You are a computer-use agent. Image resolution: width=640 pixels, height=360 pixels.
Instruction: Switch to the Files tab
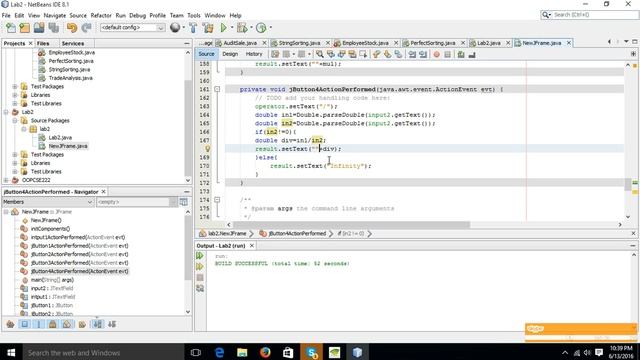(43, 43)
